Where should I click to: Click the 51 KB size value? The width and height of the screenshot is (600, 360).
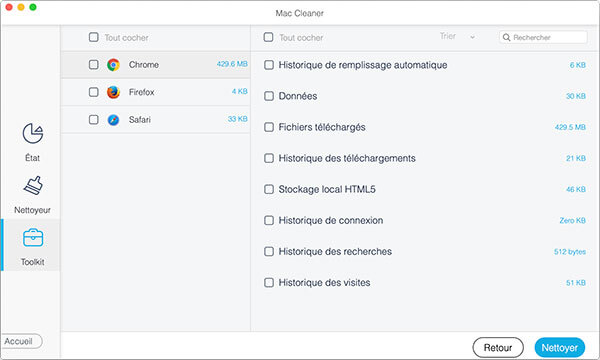point(576,283)
